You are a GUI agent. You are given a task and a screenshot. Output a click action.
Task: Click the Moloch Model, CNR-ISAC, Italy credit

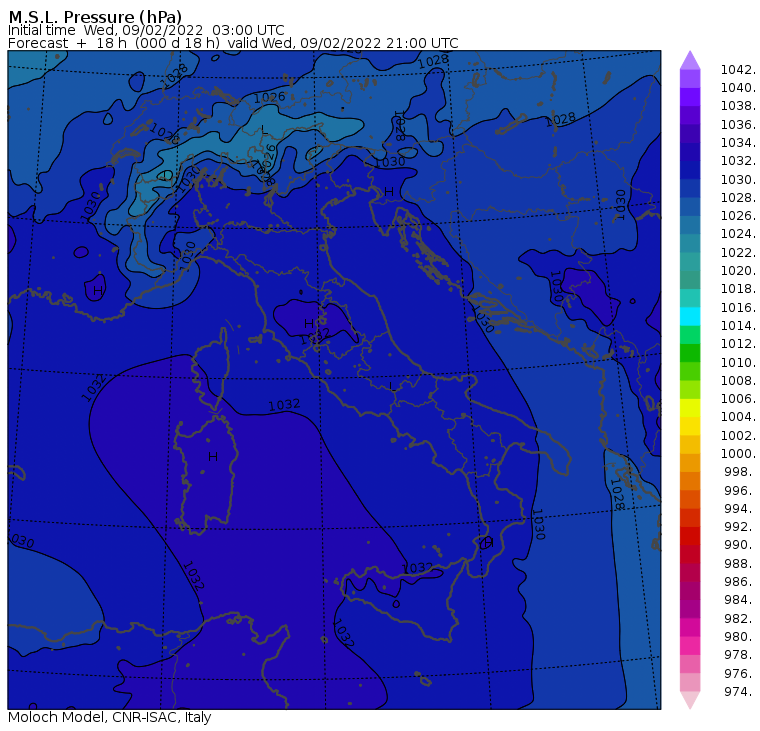pyautogui.click(x=110, y=717)
